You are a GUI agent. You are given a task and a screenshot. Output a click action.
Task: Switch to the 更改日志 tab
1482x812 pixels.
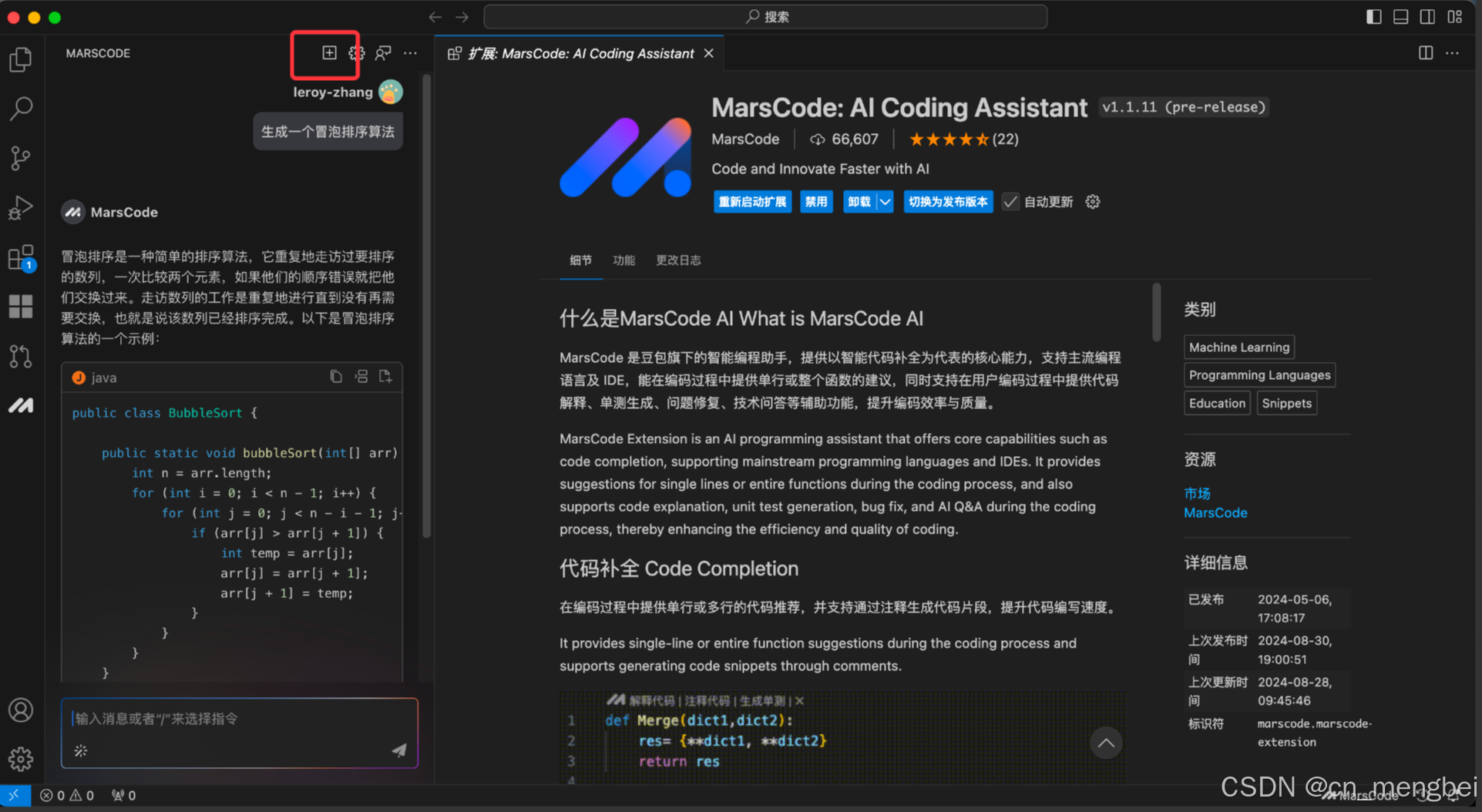tap(678, 260)
